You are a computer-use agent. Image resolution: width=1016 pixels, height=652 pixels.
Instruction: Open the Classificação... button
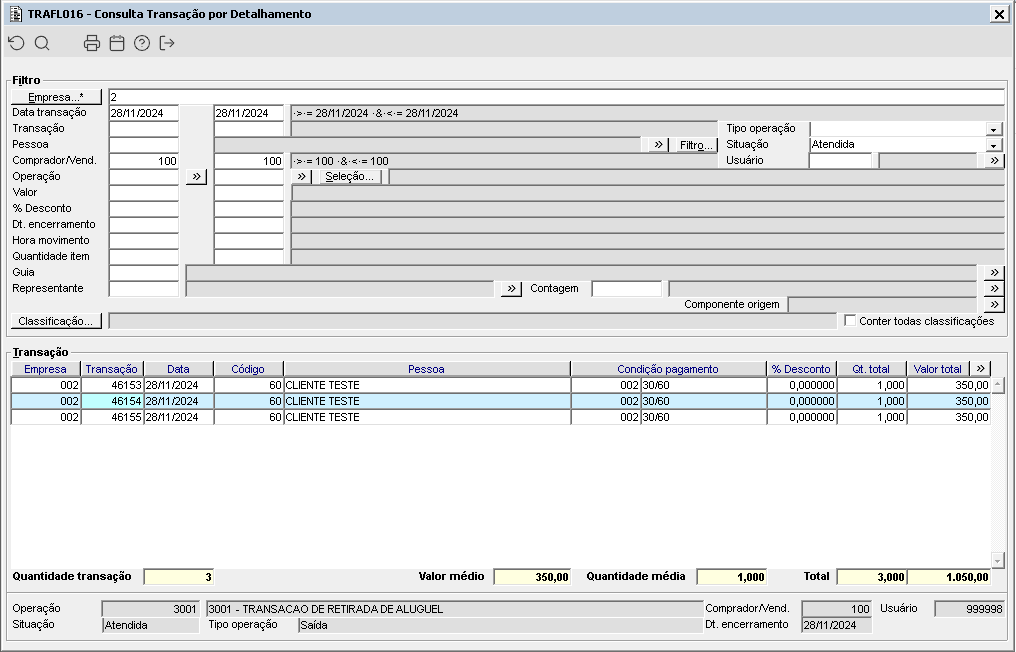pos(57,321)
